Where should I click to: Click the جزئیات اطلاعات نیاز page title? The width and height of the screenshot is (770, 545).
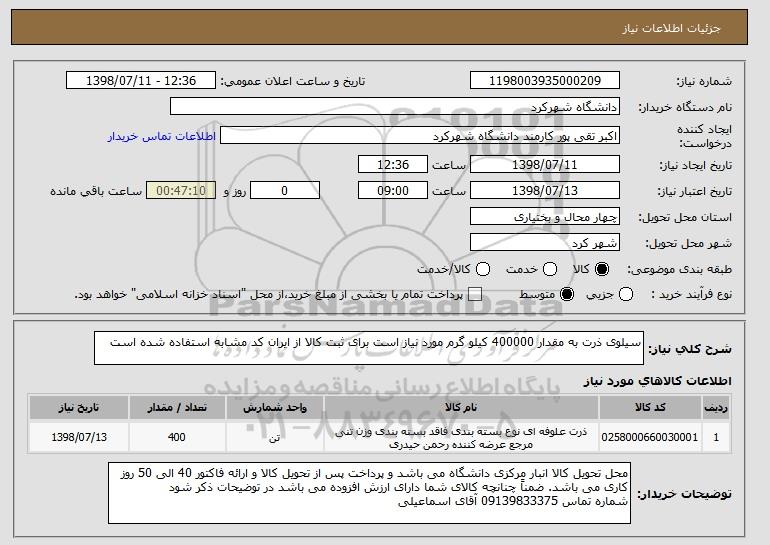point(671,28)
